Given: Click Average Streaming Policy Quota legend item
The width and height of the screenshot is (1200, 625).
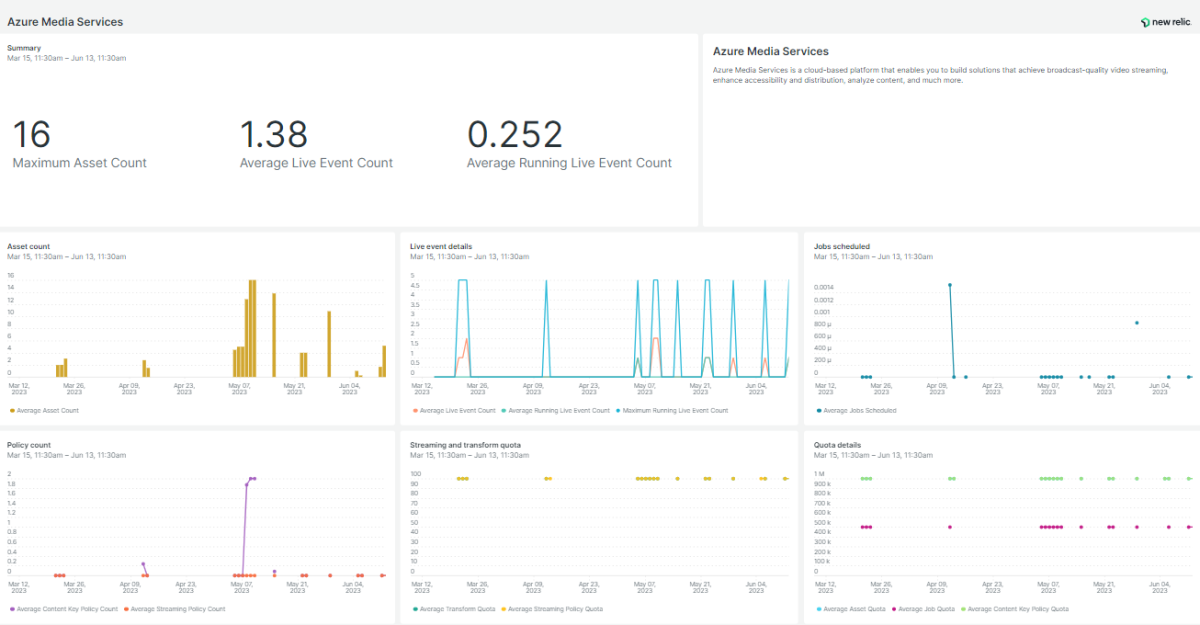Looking at the screenshot, I should pos(555,608).
